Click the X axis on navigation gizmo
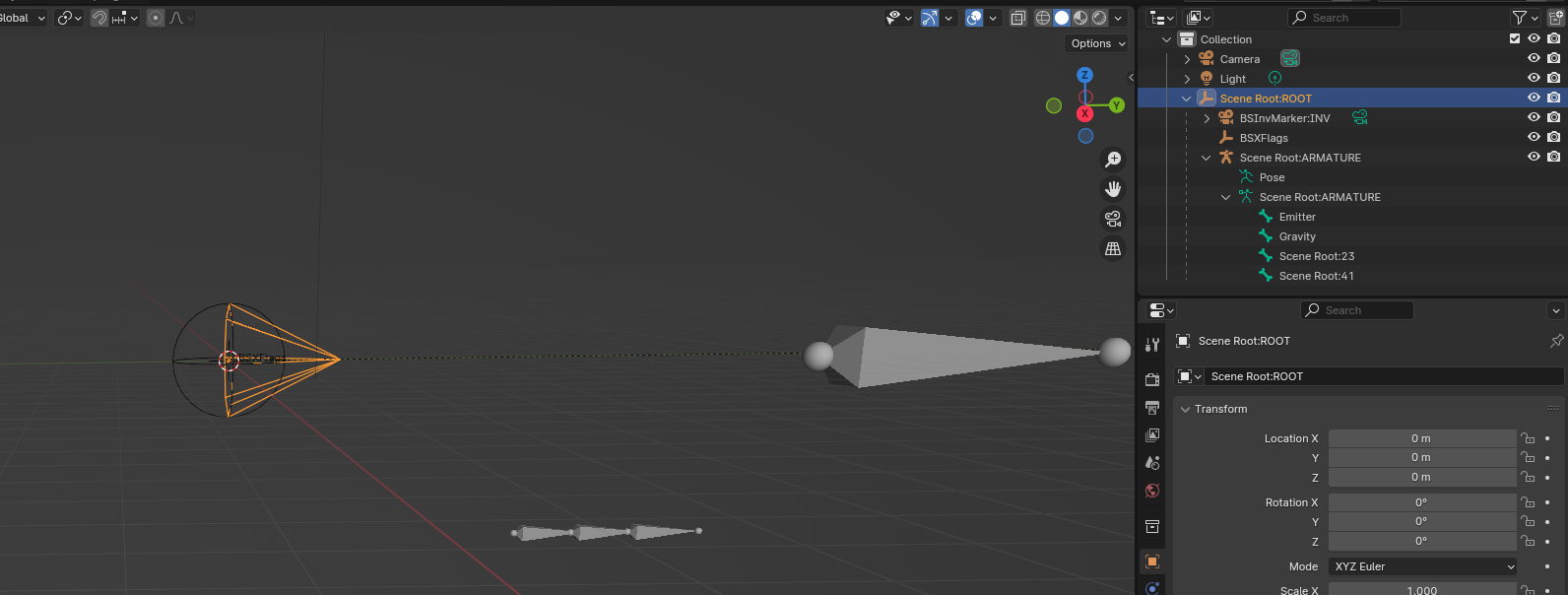 coord(1084,113)
